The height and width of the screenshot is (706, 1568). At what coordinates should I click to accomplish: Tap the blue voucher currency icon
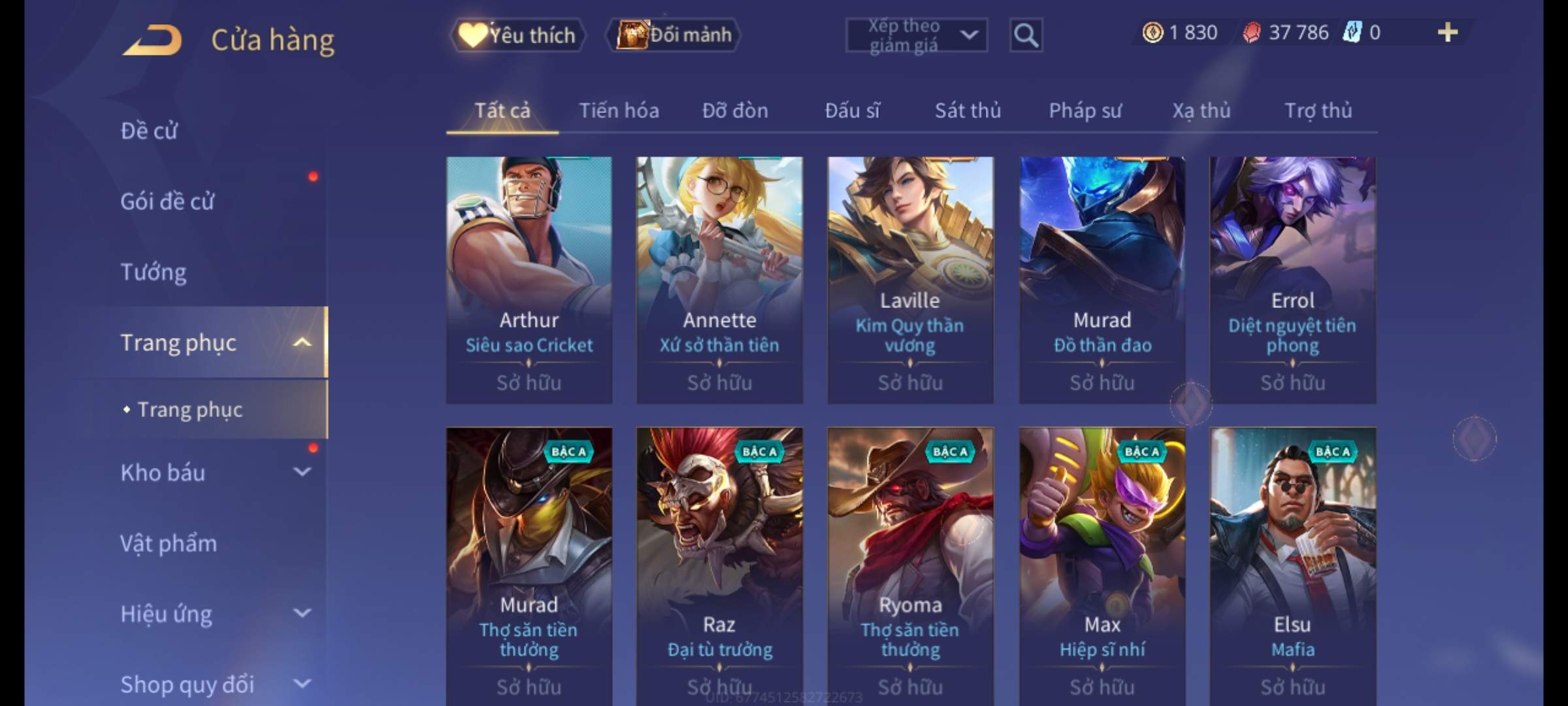(1351, 32)
